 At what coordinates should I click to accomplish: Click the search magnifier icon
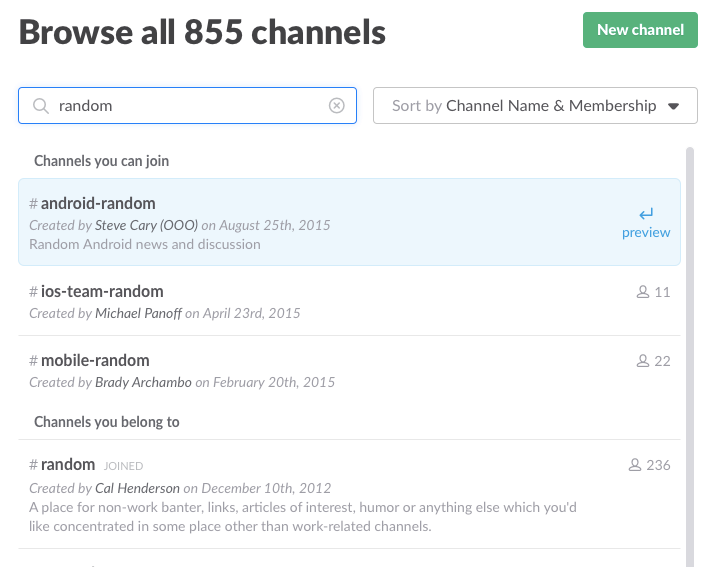point(41,106)
